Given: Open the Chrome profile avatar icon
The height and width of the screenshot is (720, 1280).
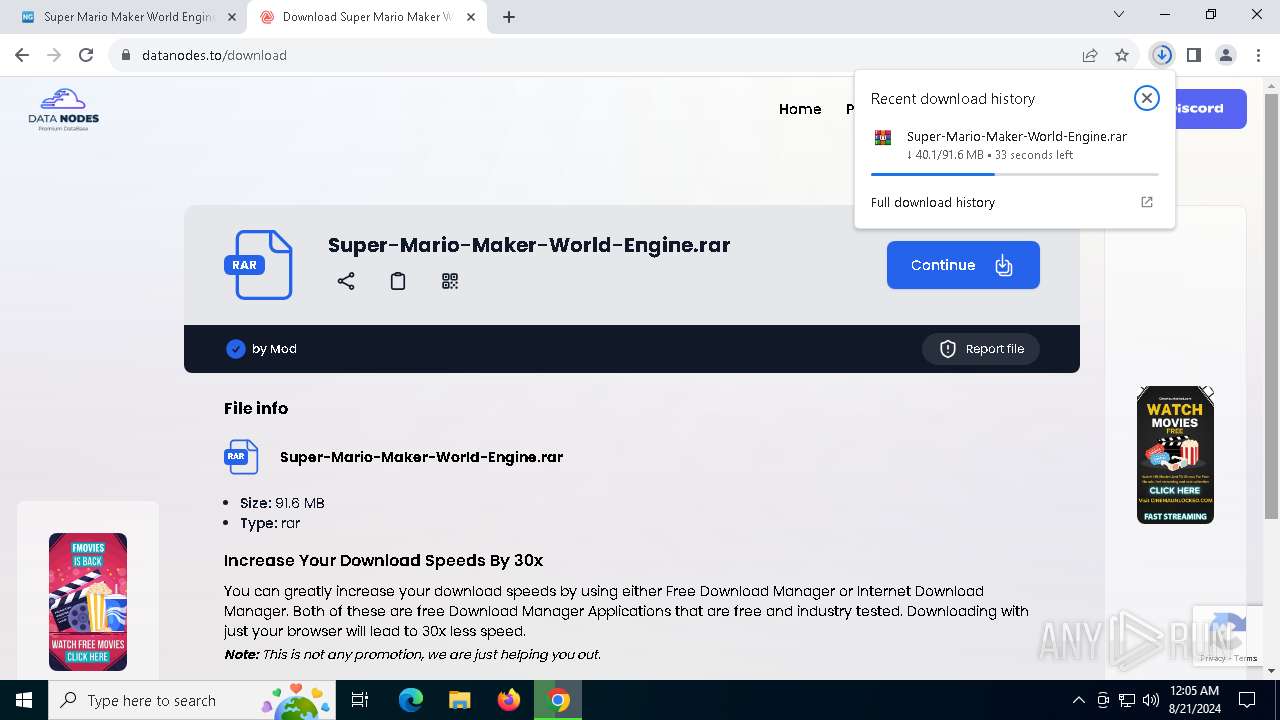Looking at the screenshot, I should 1226,55.
